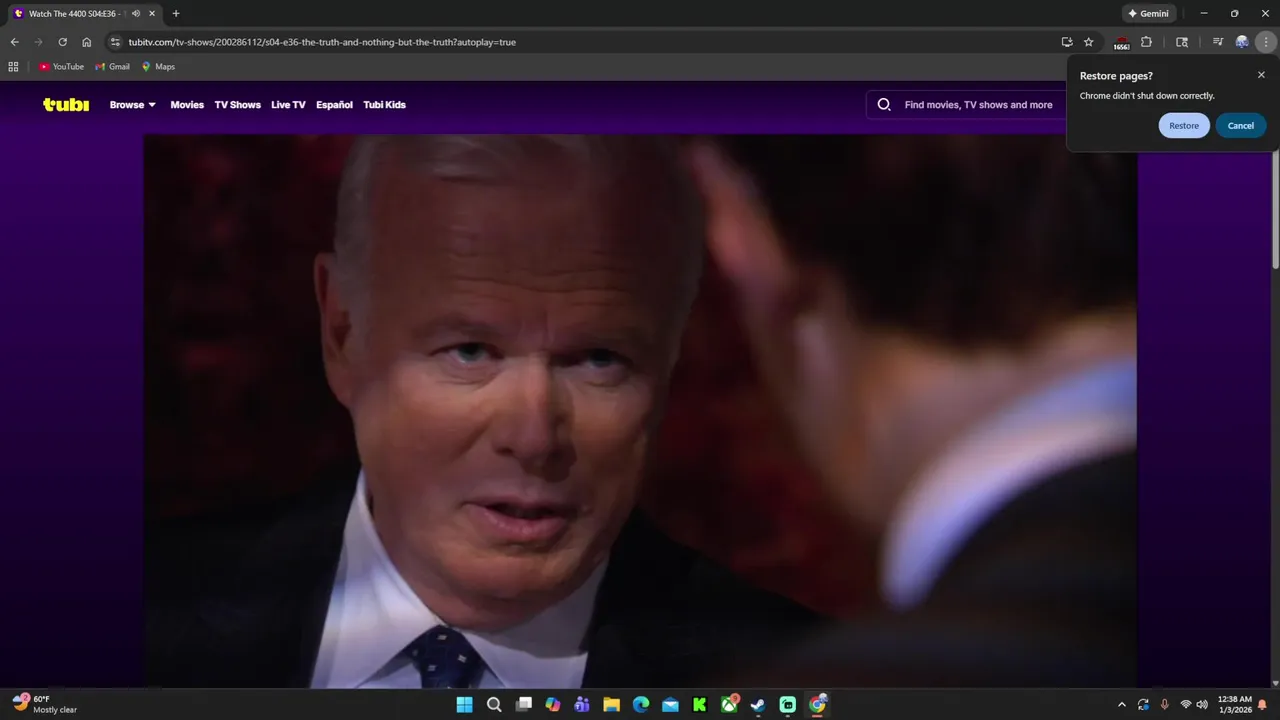Image resolution: width=1280 pixels, height=720 pixels.
Task: Open Windows Start menu
Action: point(464,705)
